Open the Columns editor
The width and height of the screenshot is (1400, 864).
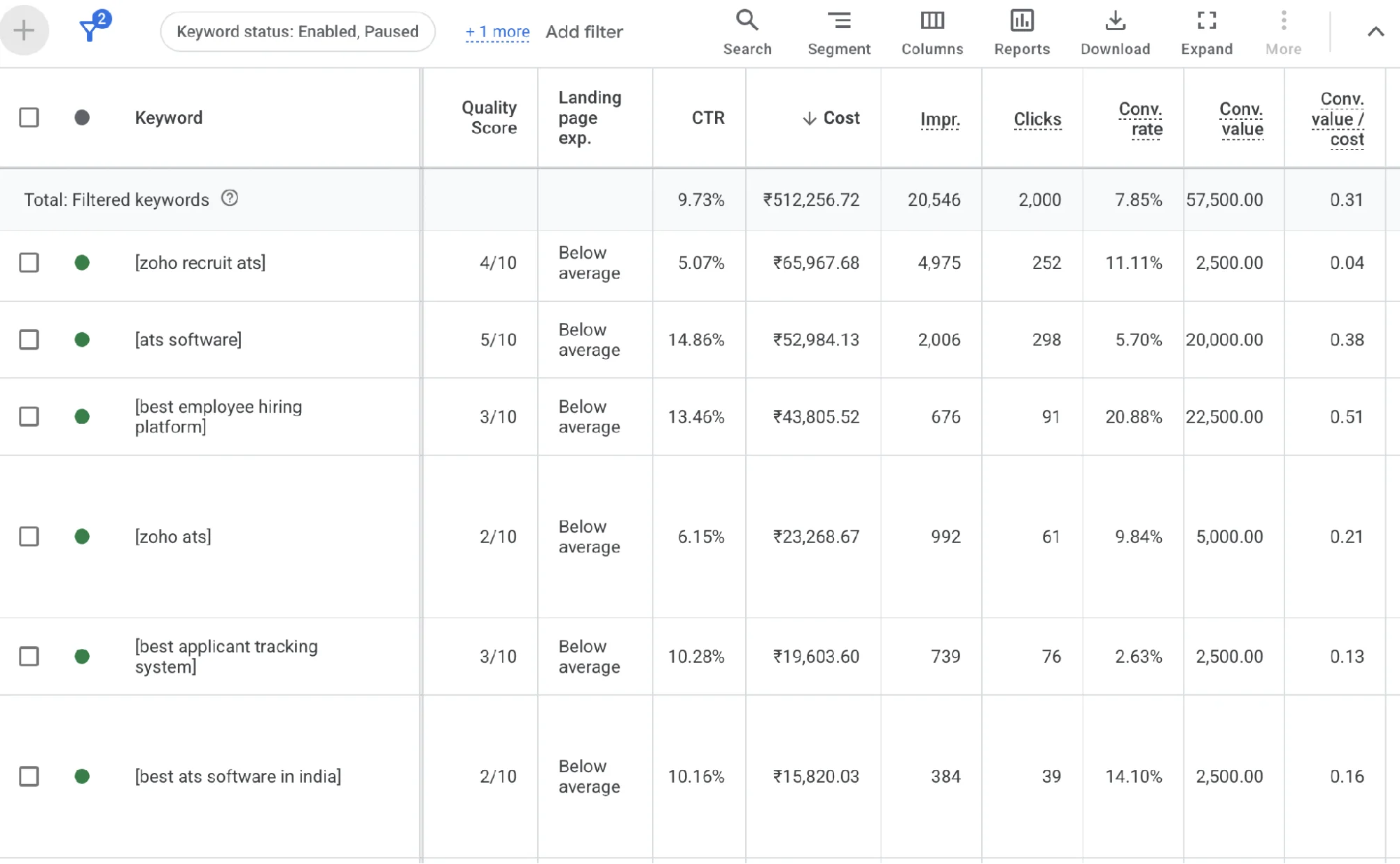(932, 32)
